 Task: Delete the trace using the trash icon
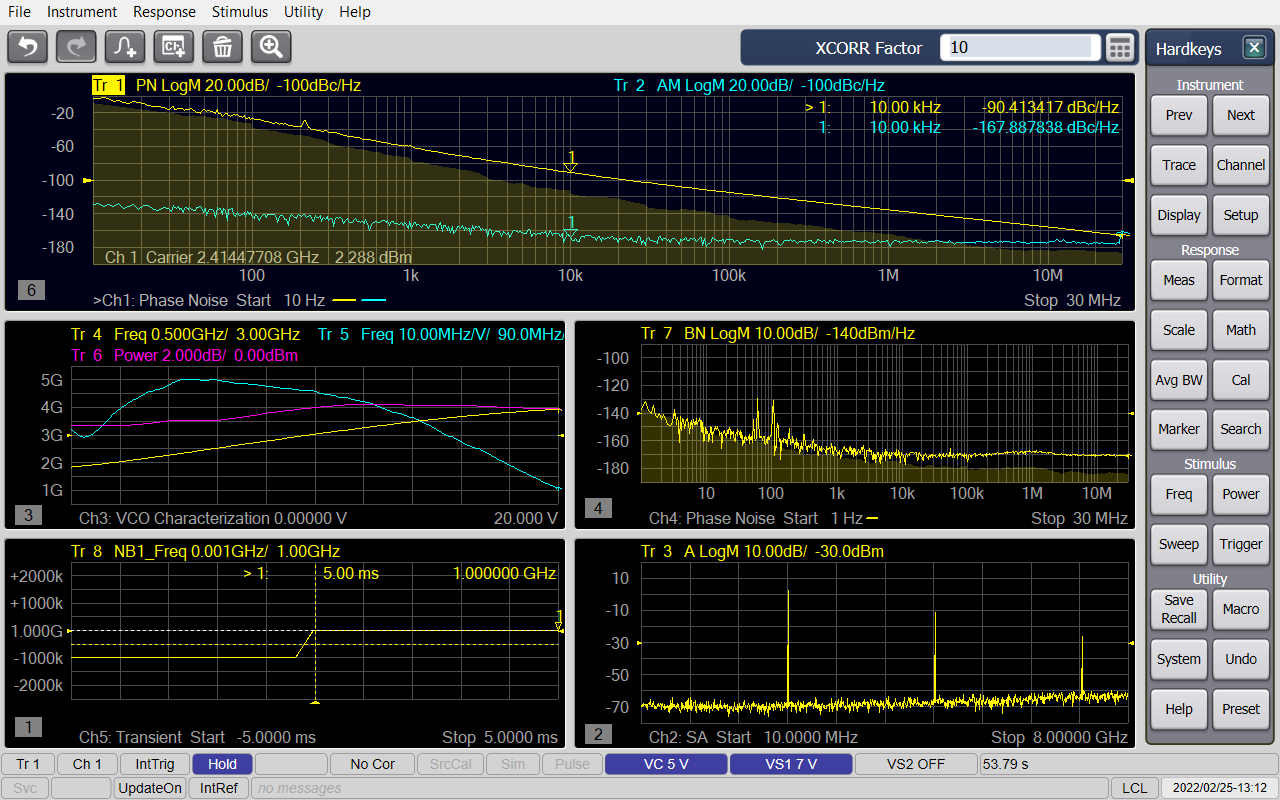pos(222,46)
